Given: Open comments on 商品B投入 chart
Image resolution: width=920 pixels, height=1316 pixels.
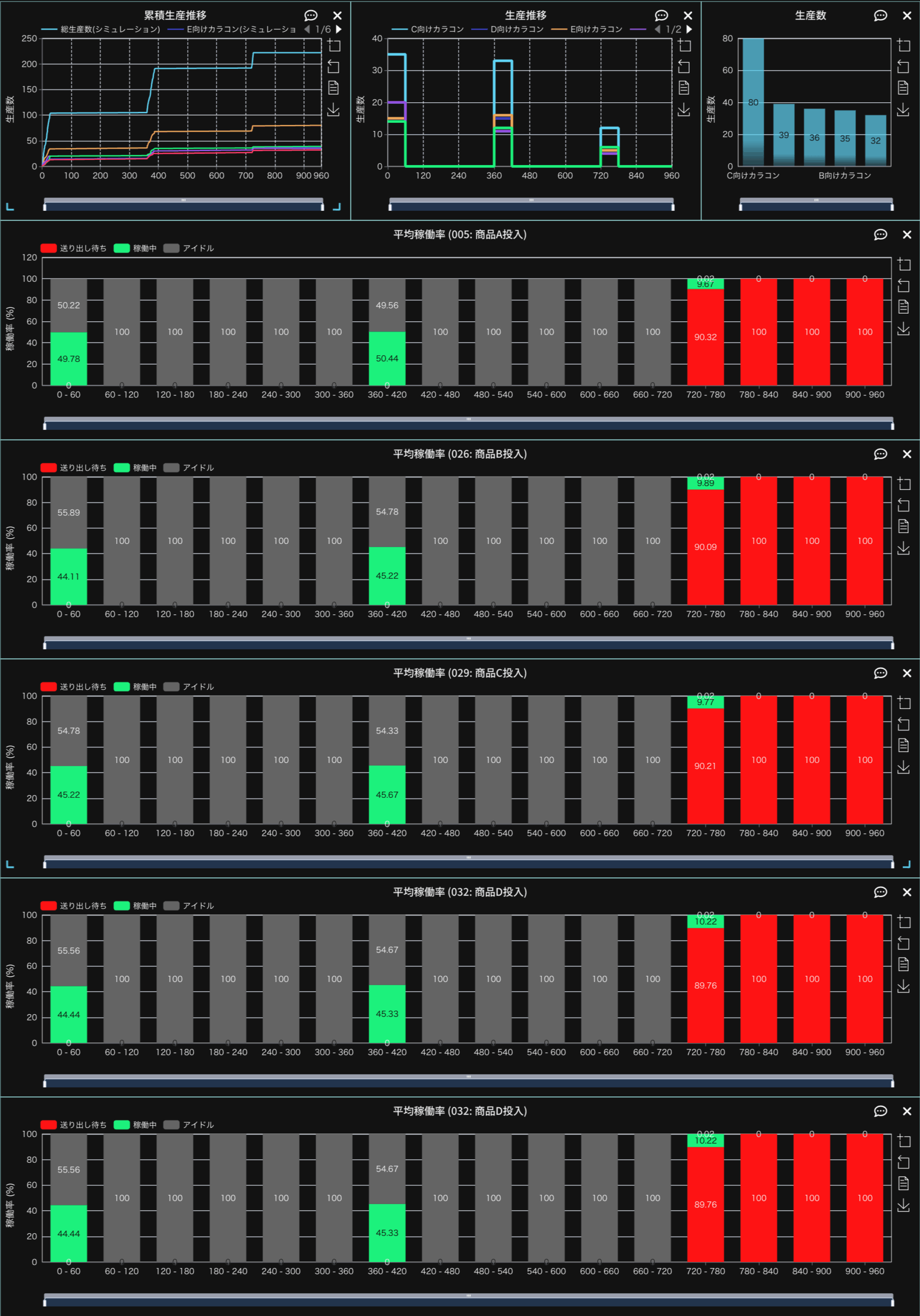Looking at the screenshot, I should click(x=880, y=454).
